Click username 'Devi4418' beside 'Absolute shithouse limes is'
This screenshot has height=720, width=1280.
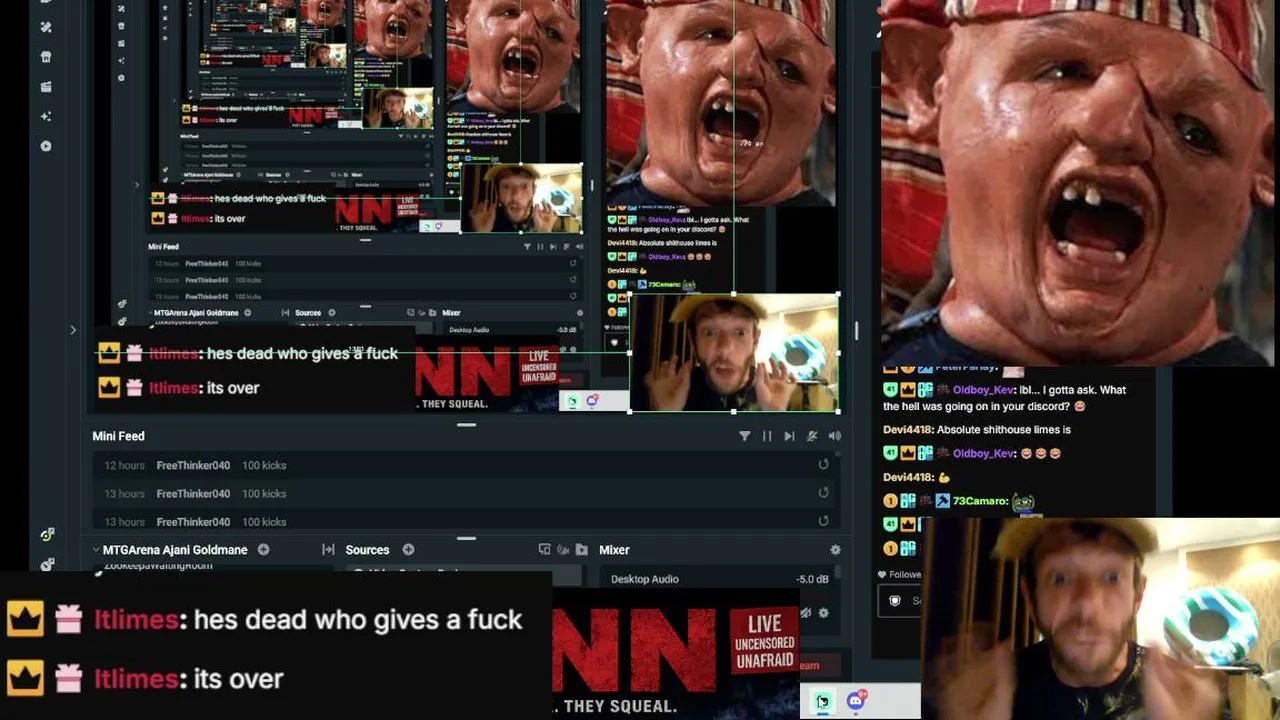pos(908,430)
